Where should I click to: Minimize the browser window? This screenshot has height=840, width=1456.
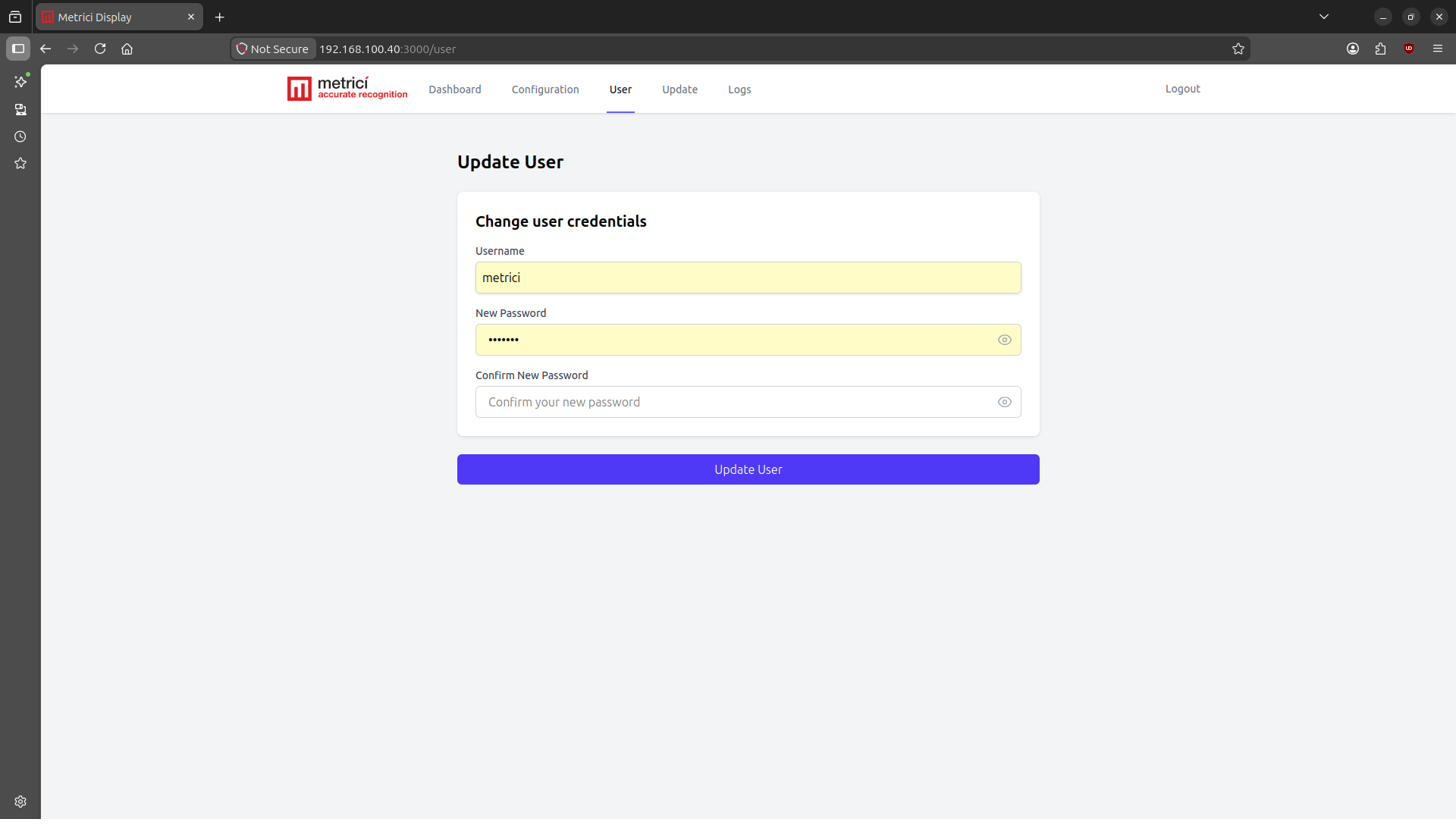1383,17
